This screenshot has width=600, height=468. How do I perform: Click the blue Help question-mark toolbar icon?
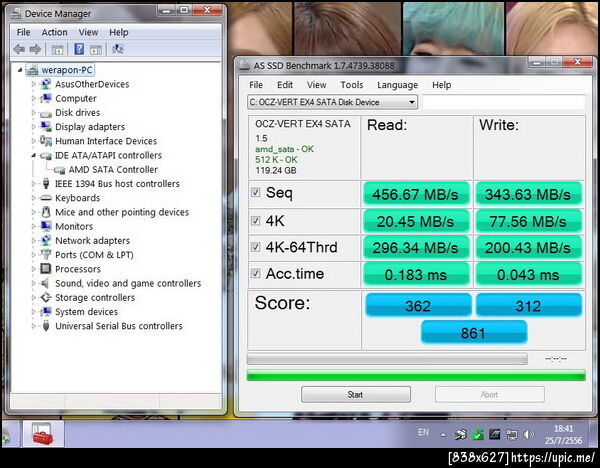[79, 49]
